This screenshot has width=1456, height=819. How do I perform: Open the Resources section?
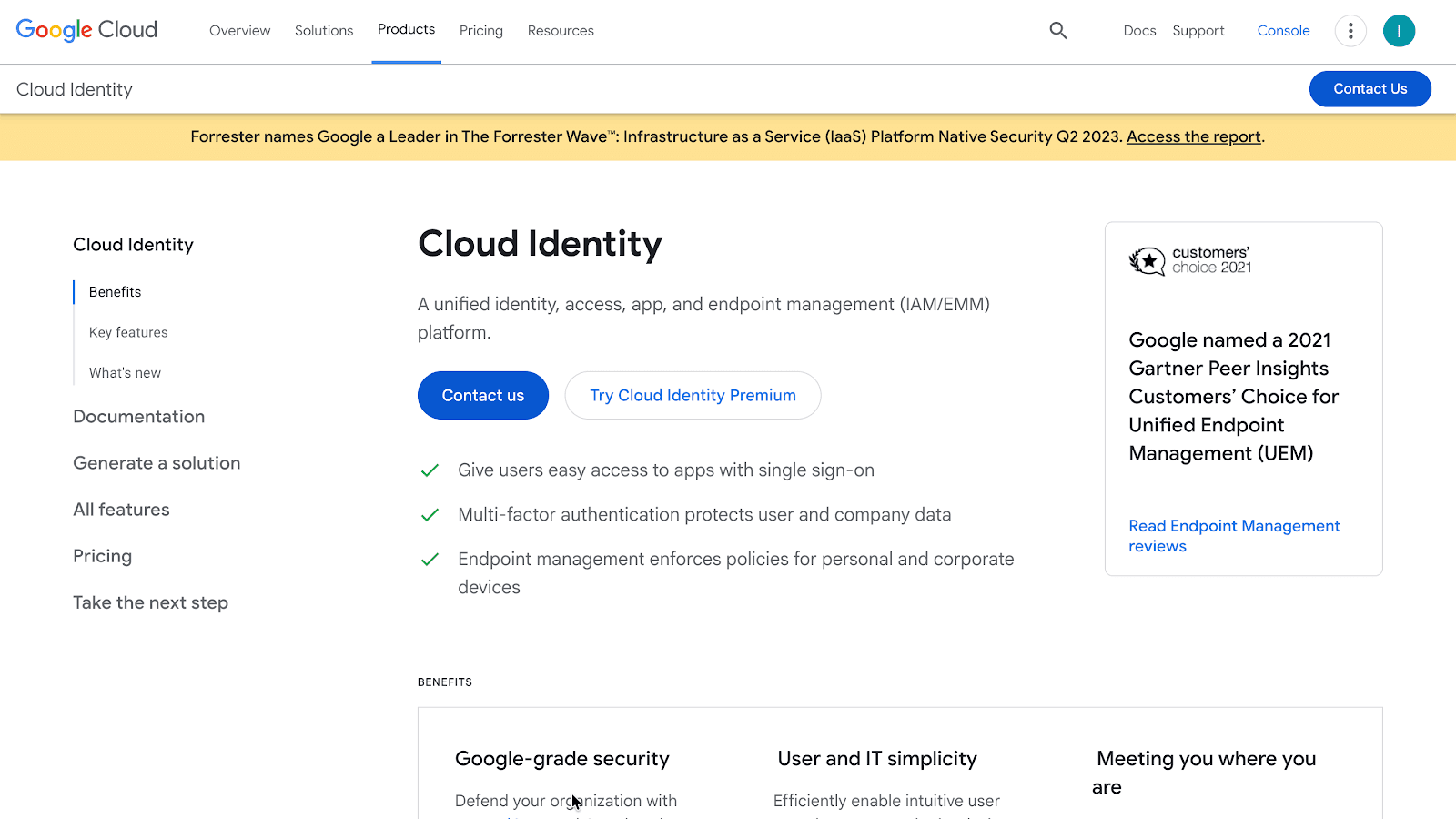[x=561, y=30]
